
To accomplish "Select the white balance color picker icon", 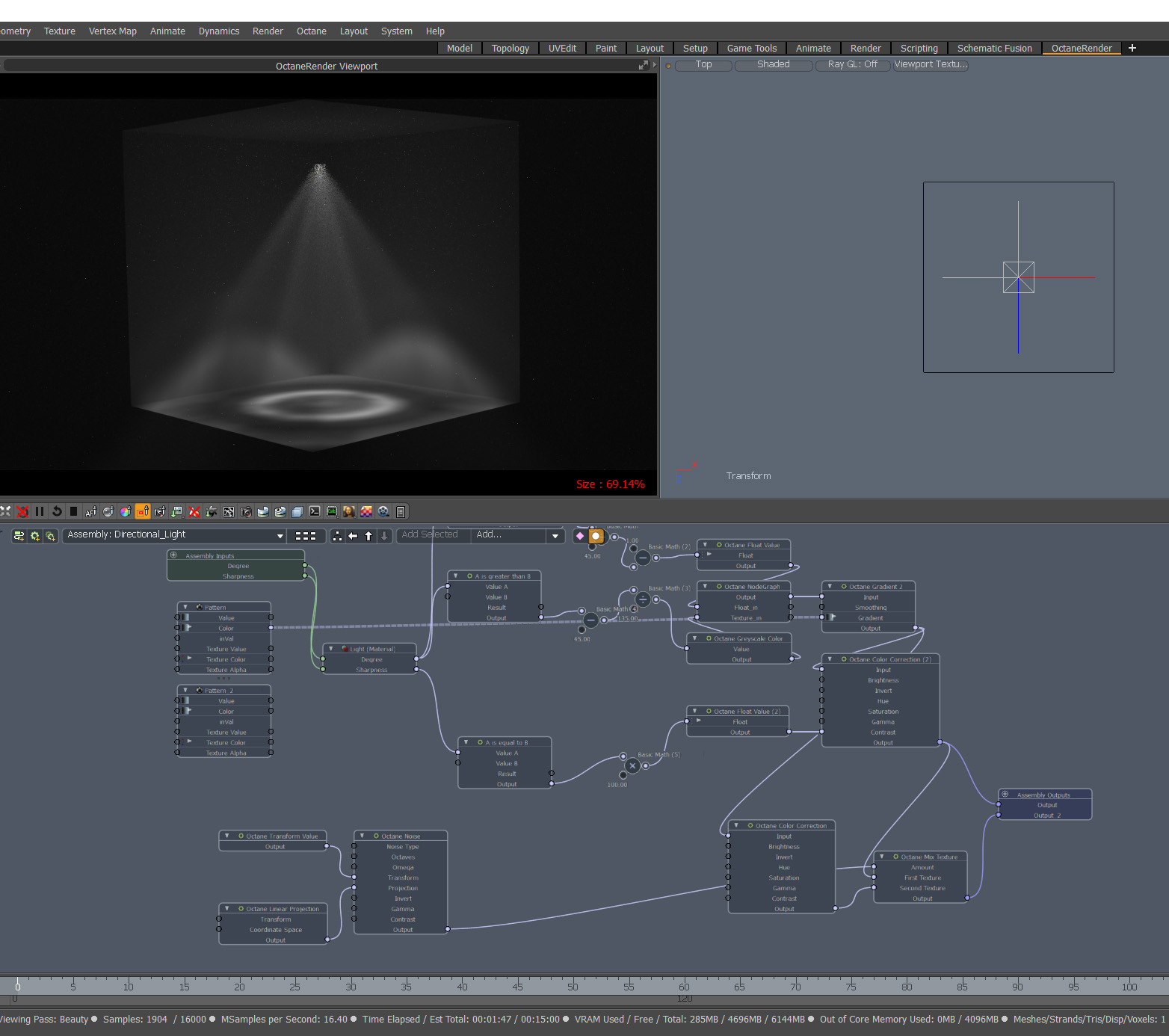I will click(126, 512).
